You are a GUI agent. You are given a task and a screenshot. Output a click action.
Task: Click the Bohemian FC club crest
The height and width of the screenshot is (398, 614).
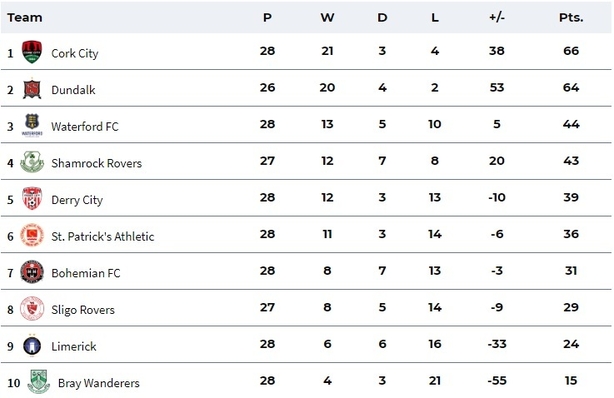click(32, 271)
